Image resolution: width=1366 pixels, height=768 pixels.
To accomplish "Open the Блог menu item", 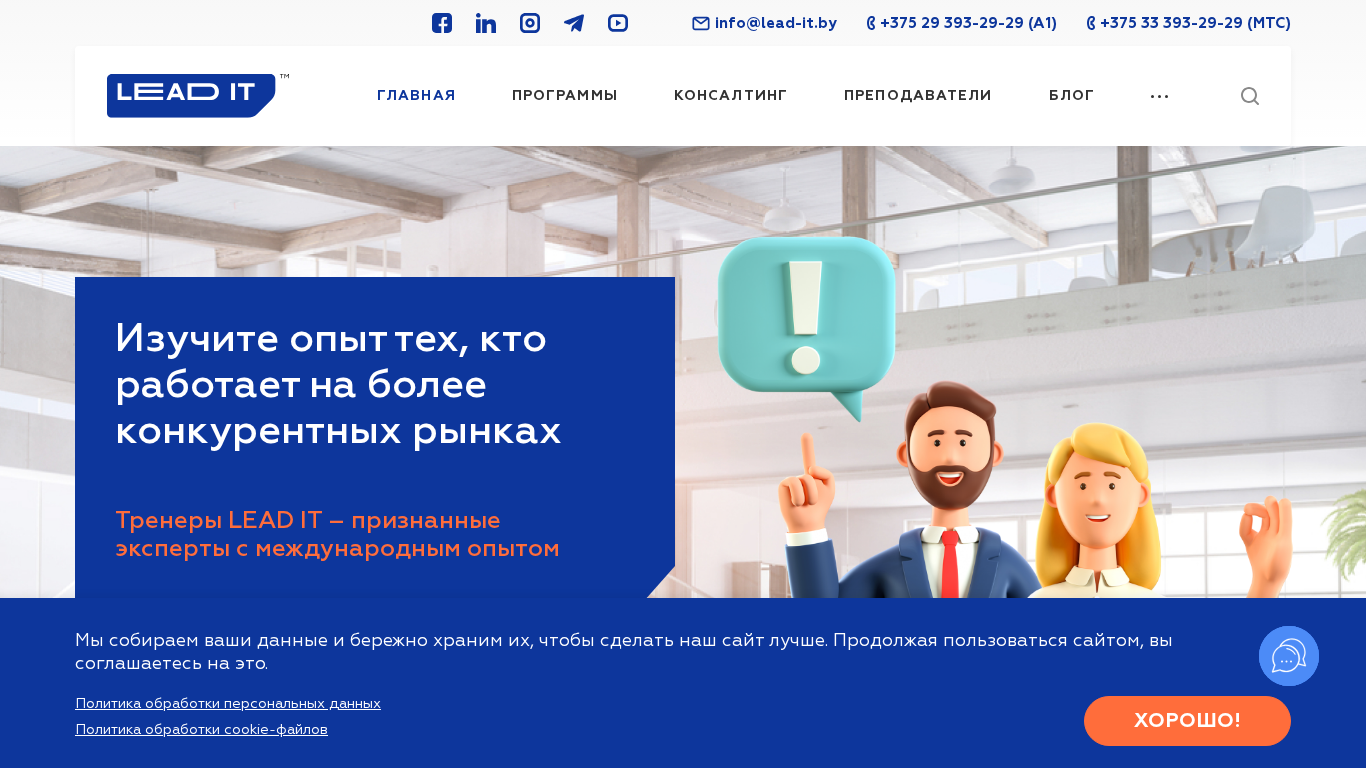I will click(1072, 96).
